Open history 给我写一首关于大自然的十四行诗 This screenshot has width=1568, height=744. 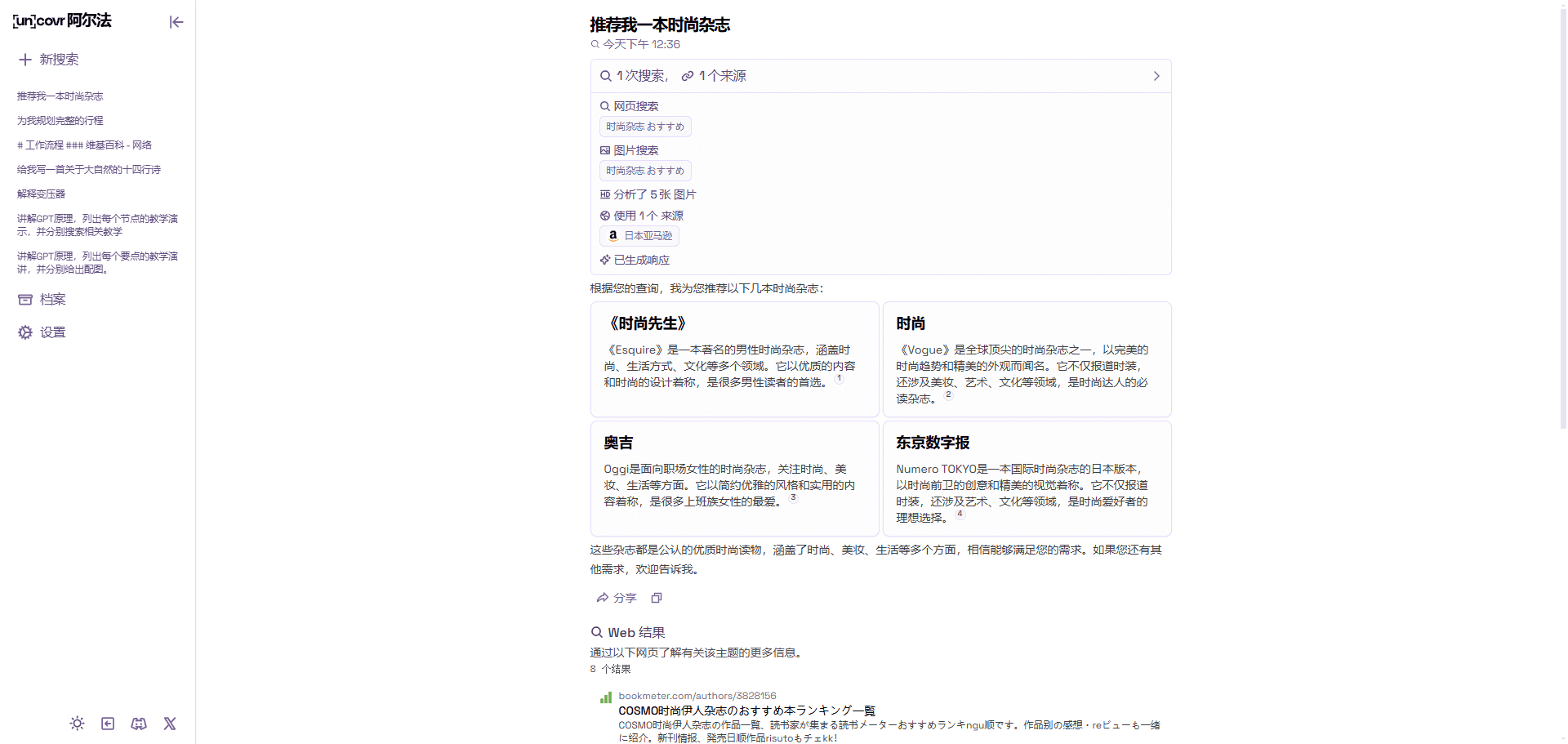[89, 170]
